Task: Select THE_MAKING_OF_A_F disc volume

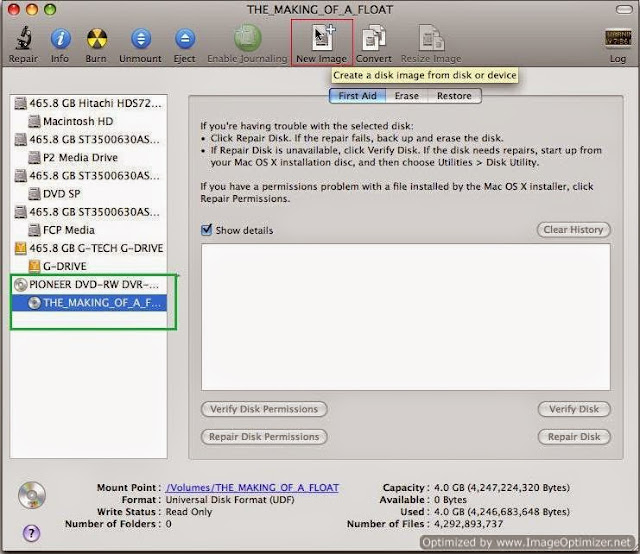Action: pos(89,303)
